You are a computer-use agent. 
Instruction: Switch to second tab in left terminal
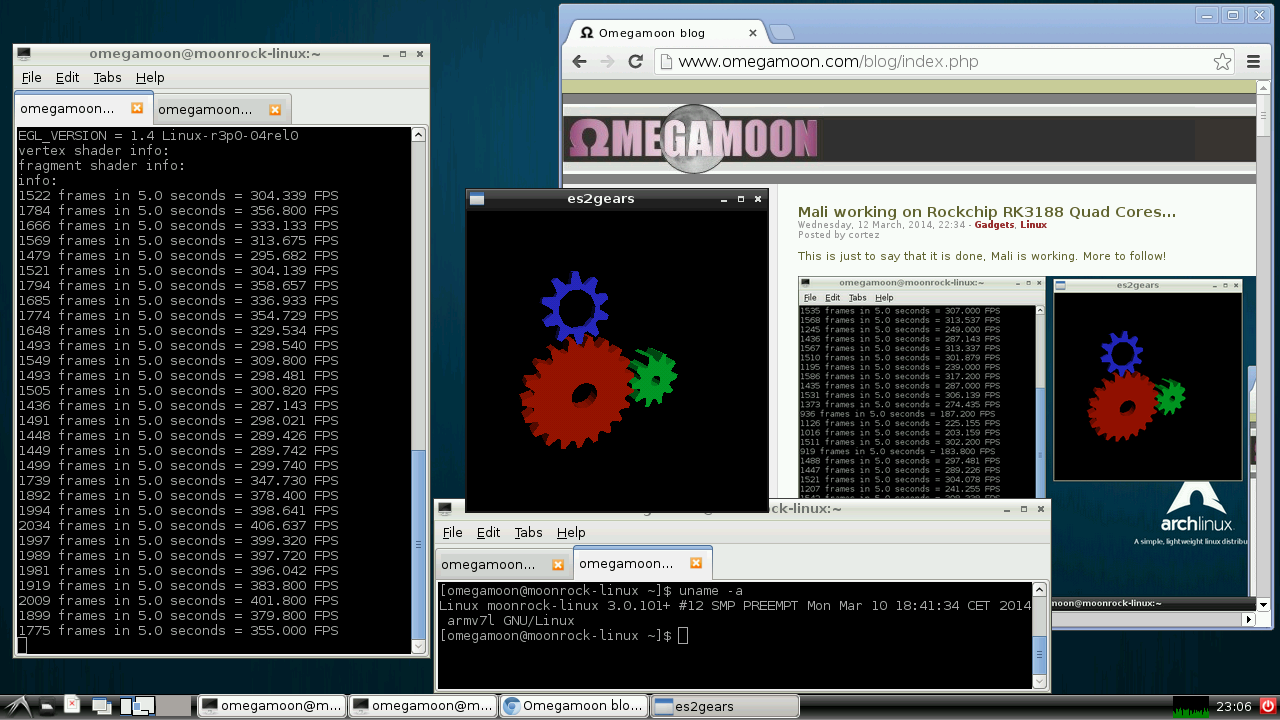[221, 109]
